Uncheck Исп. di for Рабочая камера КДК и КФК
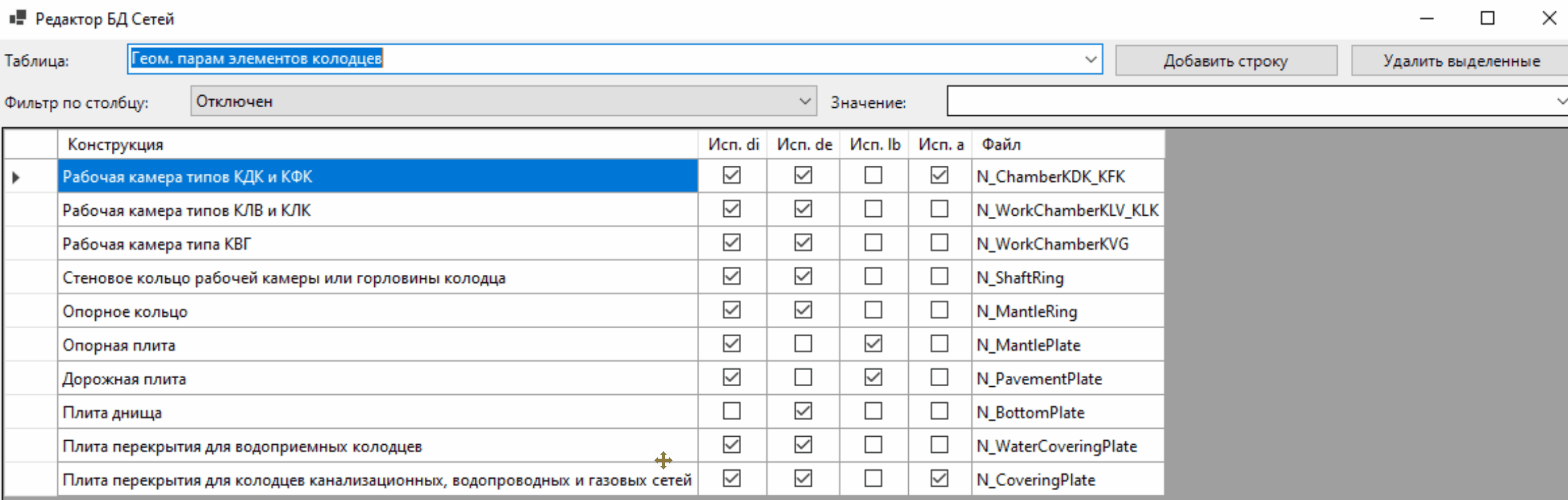1568x500 pixels. [x=732, y=175]
